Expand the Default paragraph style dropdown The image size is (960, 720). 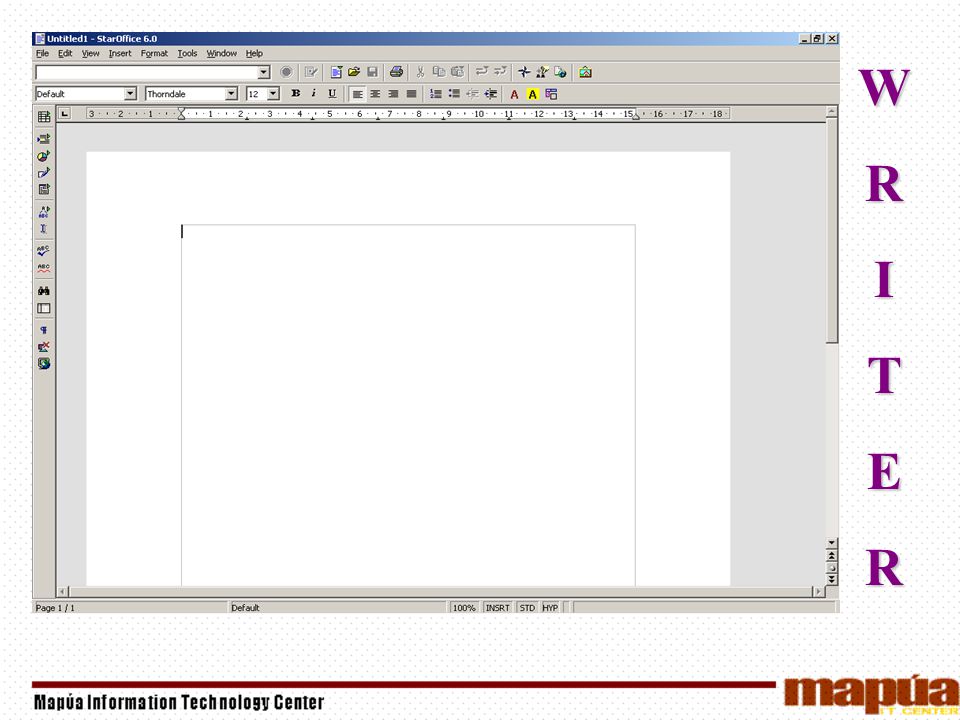[x=130, y=94]
